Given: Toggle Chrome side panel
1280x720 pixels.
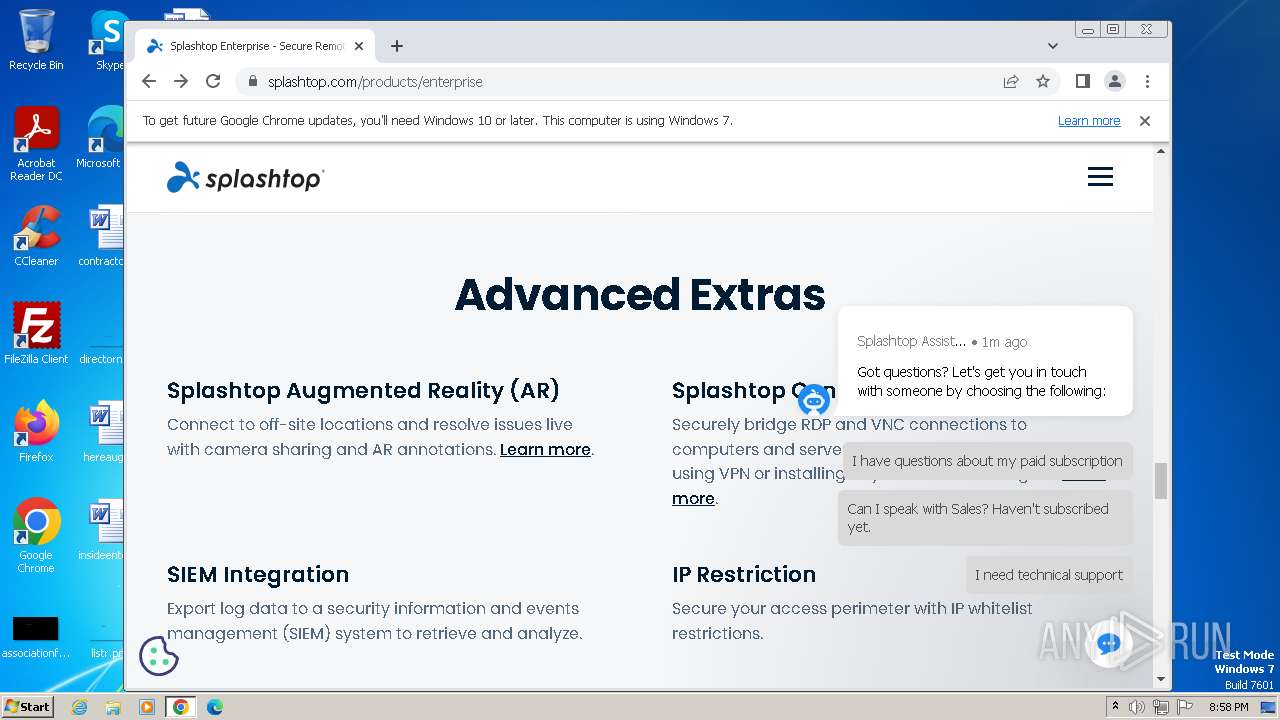Looking at the screenshot, I should 1082,81.
